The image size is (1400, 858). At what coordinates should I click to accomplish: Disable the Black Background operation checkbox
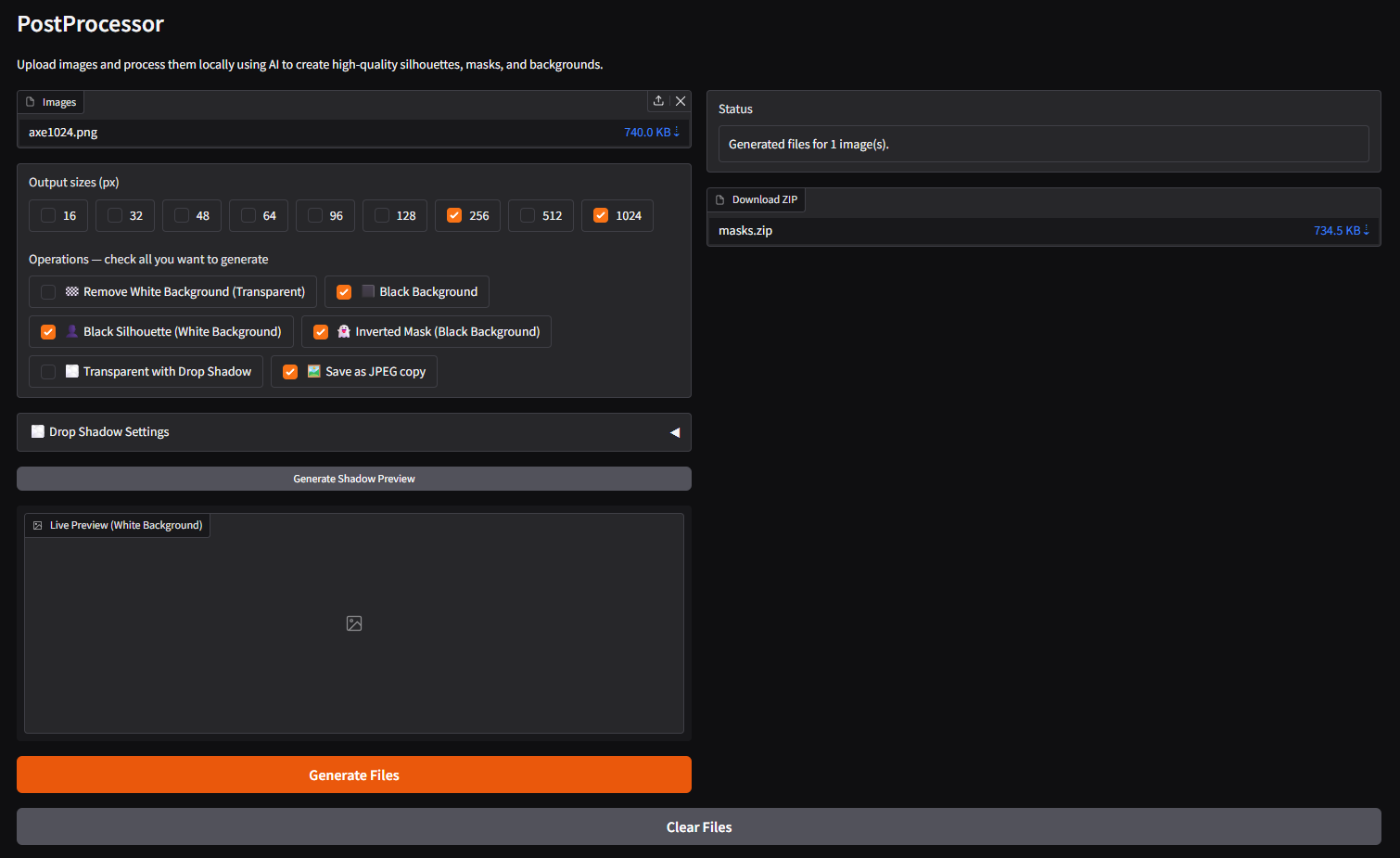[344, 292]
